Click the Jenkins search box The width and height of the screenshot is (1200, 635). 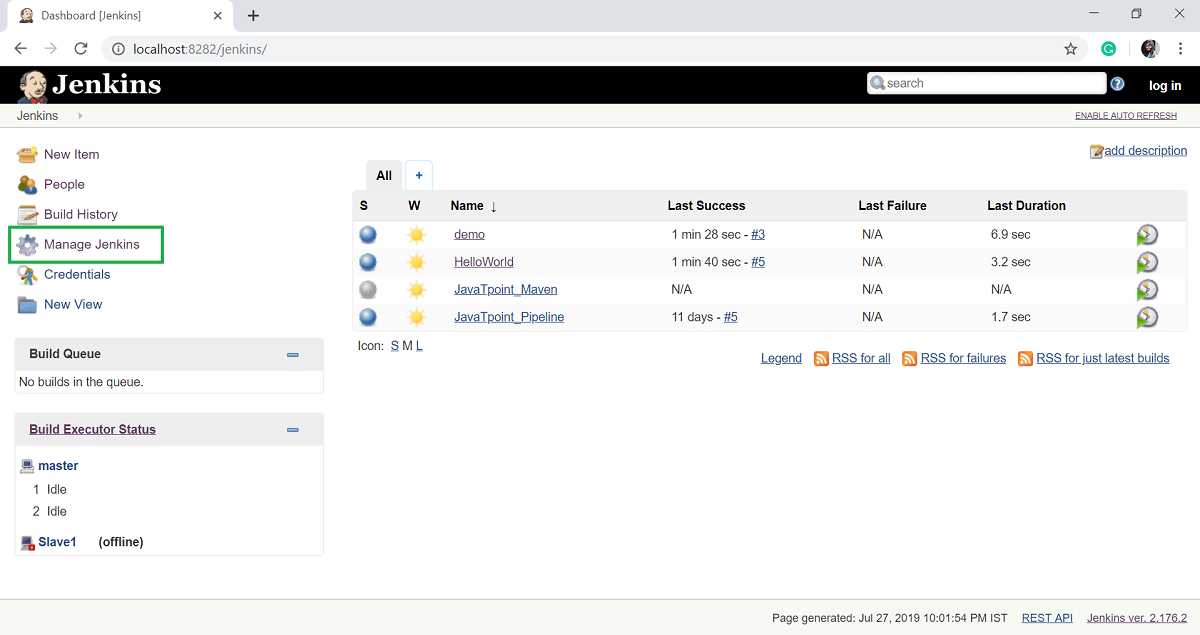986,84
